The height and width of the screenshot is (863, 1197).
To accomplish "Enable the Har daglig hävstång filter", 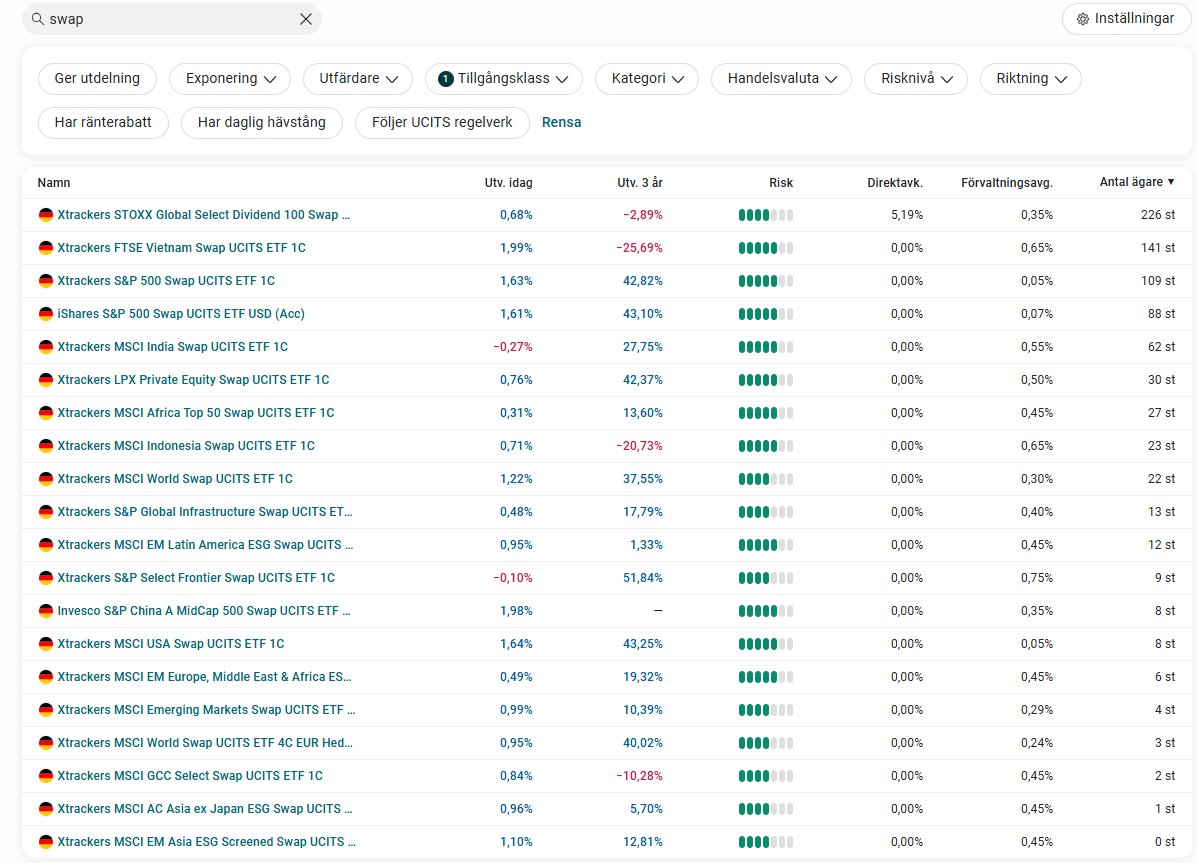I will click(261, 123).
